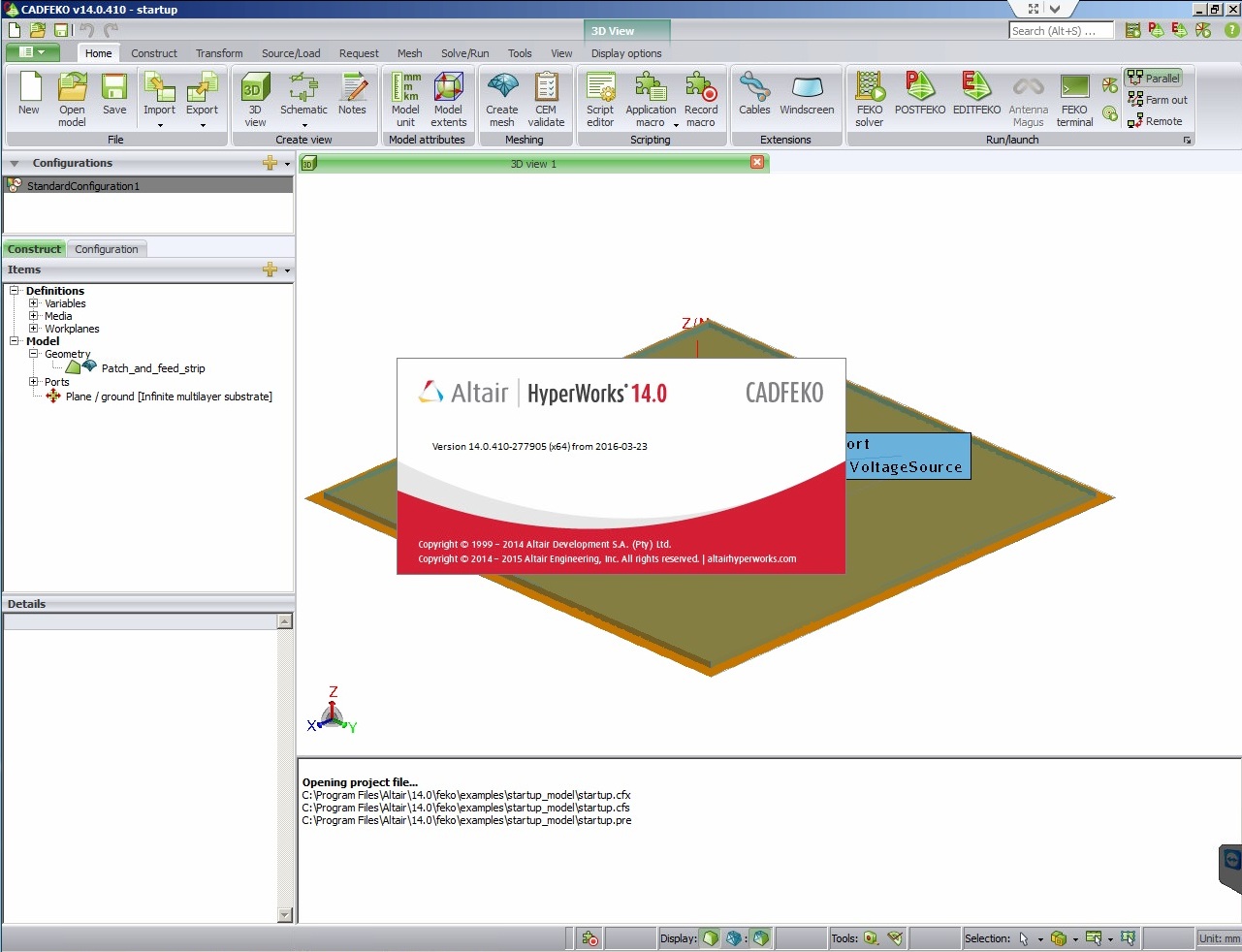This screenshot has height=952, width=1242.
Task: Open the Solve/Run ribbon tab
Action: coord(464,53)
